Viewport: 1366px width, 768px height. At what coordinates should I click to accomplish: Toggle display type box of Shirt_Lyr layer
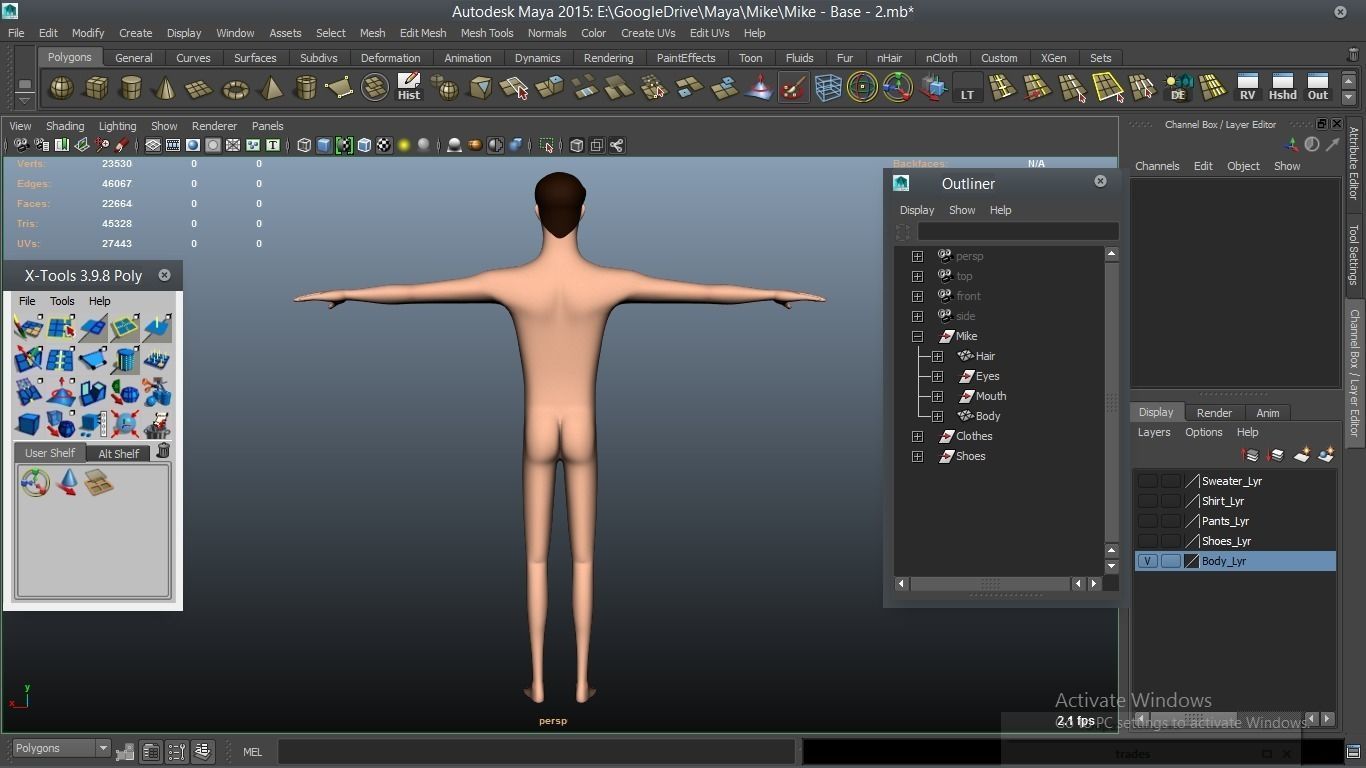1170,501
